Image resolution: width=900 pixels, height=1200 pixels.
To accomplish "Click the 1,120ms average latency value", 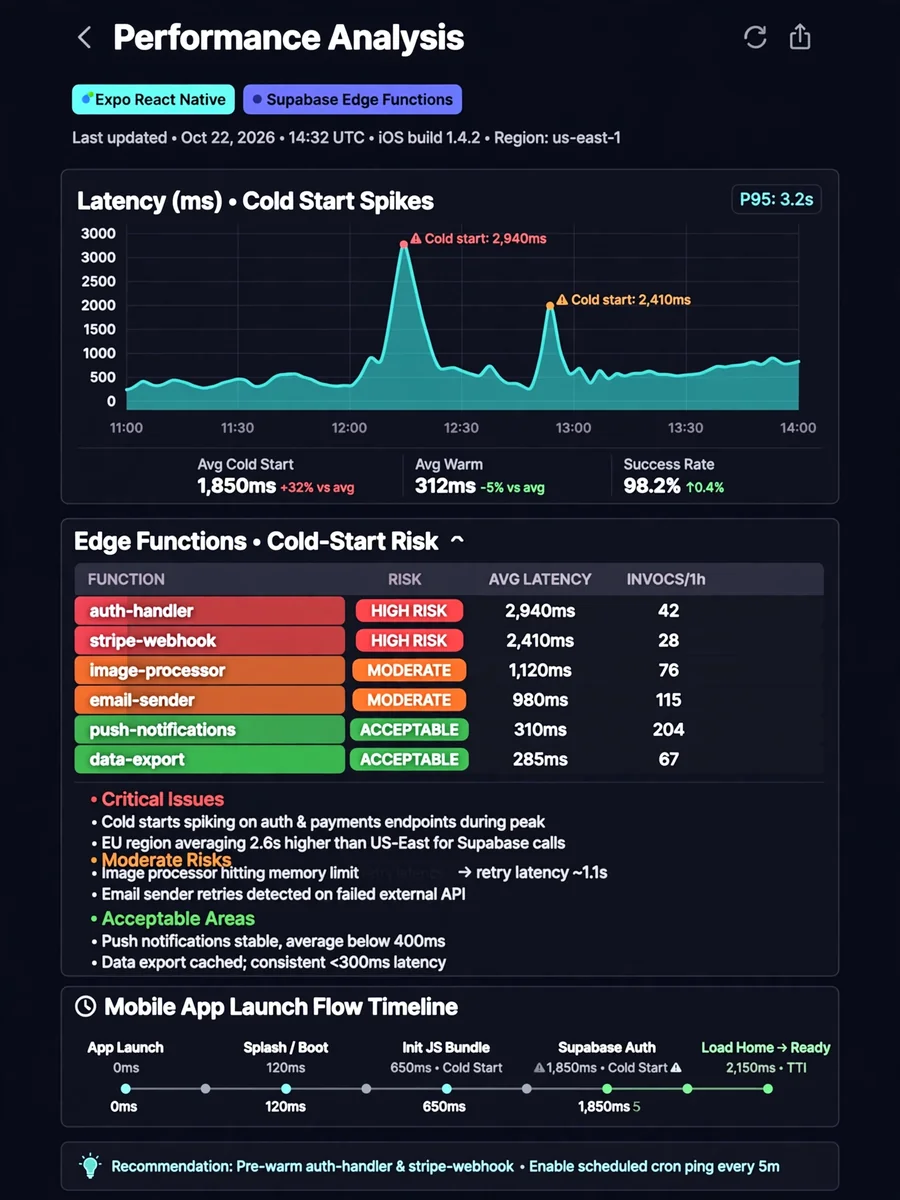I will (540, 670).
